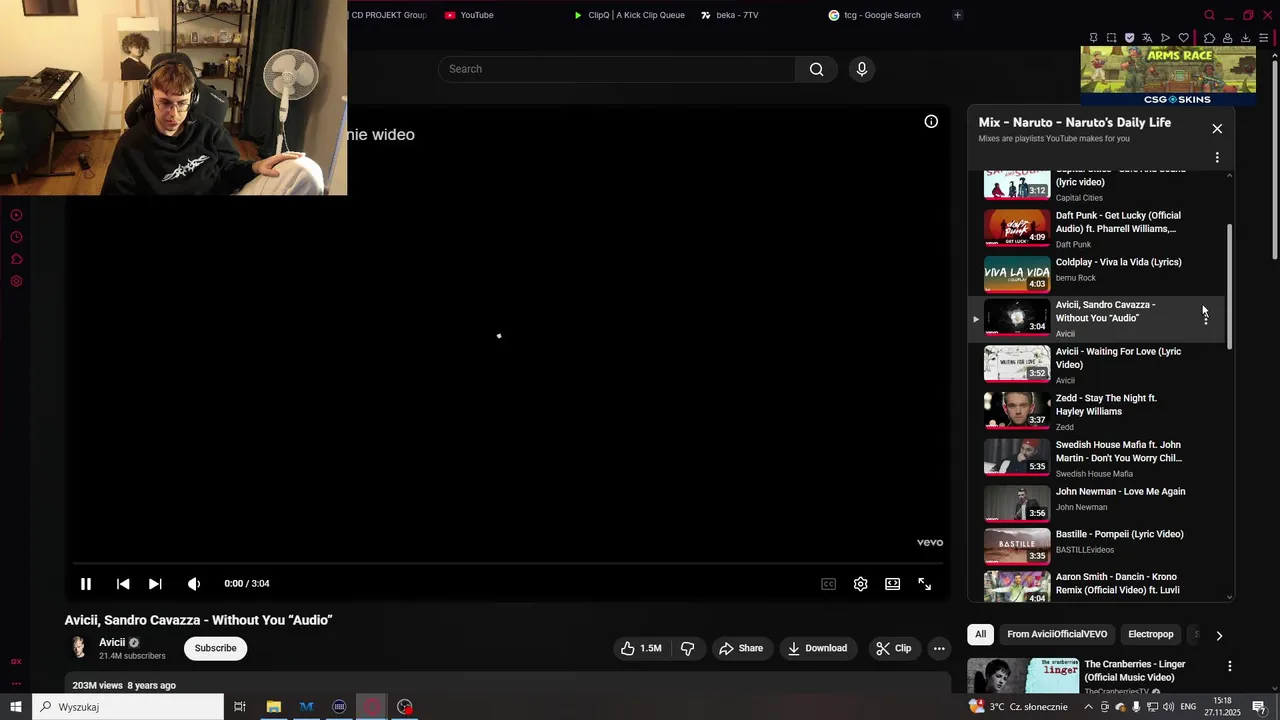Create a Clip of the video
Image resolution: width=1280 pixels, height=720 pixels.
(x=893, y=648)
